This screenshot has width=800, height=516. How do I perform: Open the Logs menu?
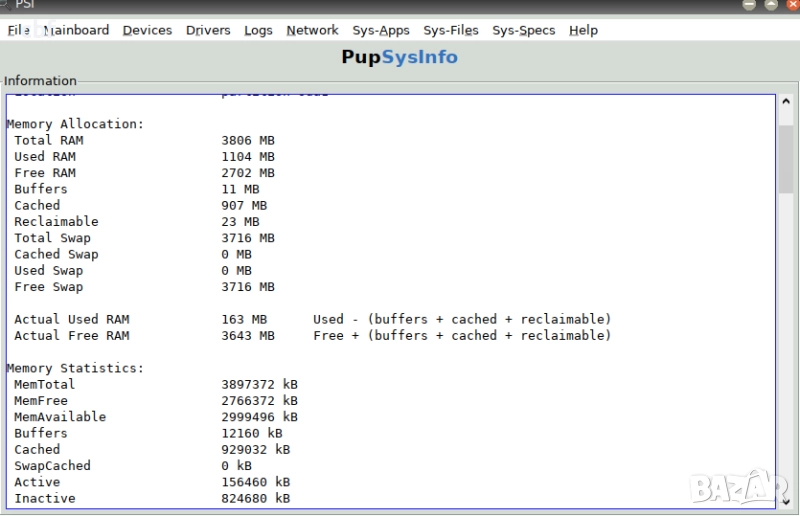(258, 30)
